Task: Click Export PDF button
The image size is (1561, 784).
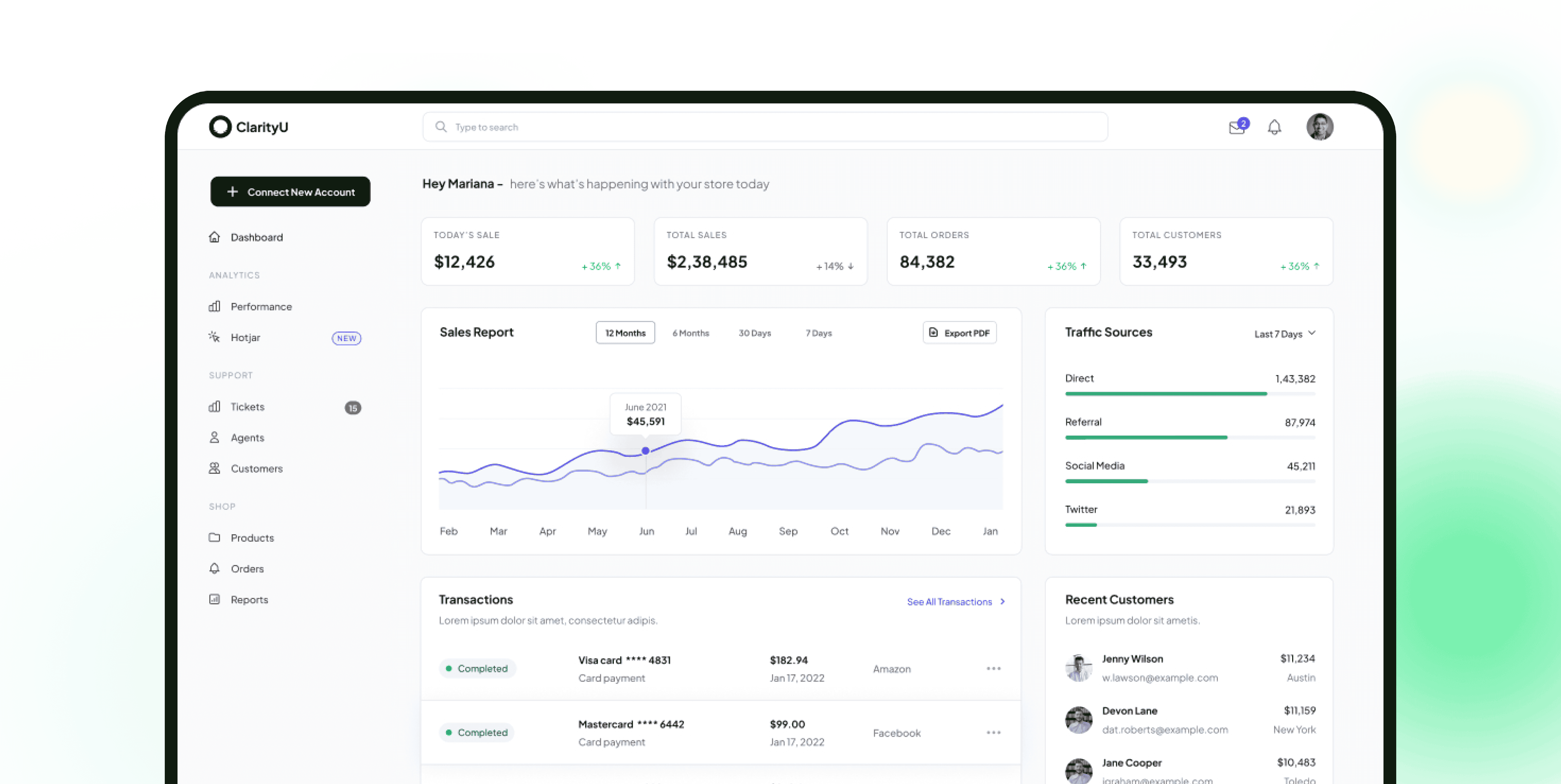Action: point(960,333)
